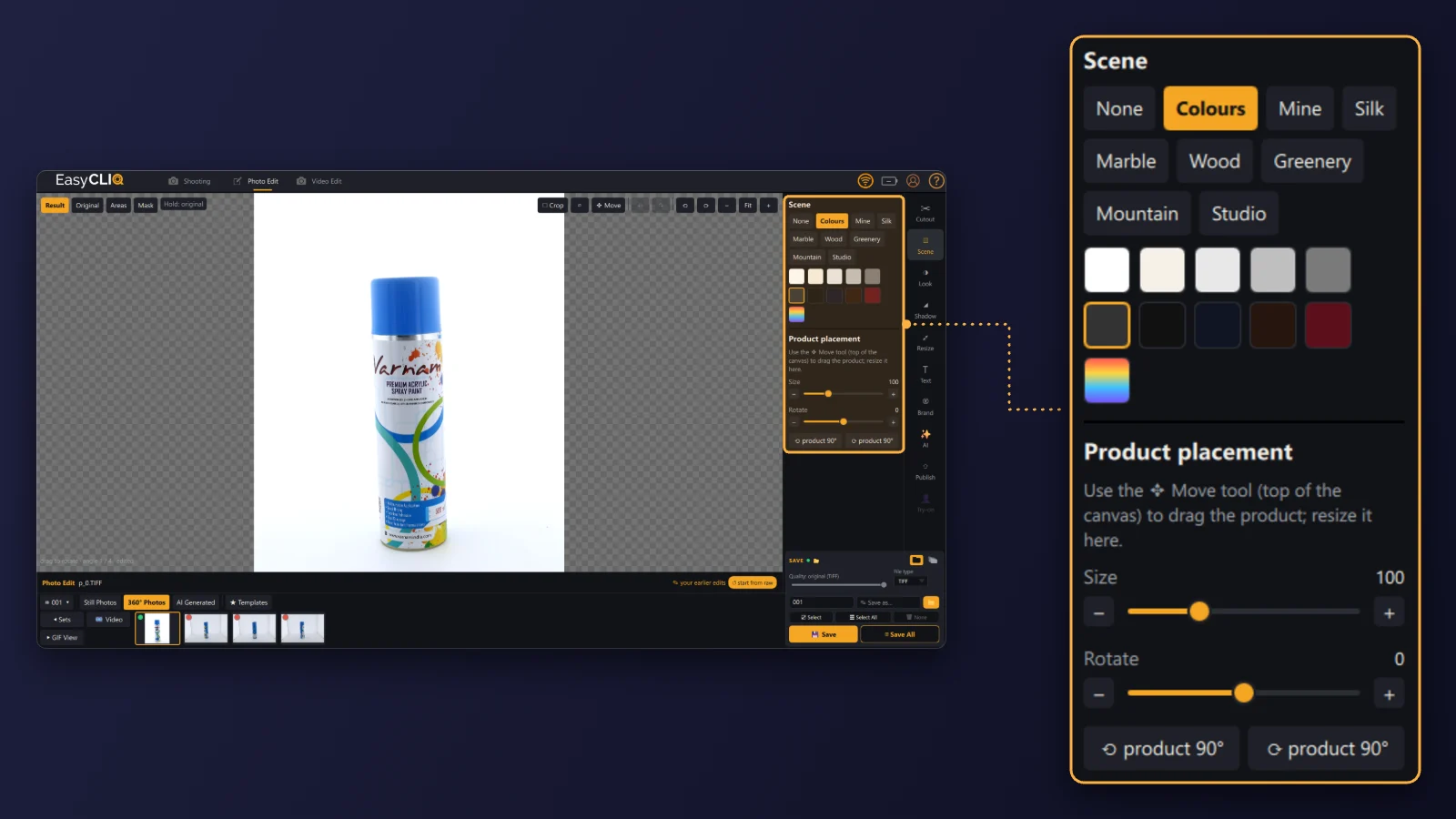The width and height of the screenshot is (1456, 819).
Task: Switch to the Shooting tab
Action: point(189,181)
